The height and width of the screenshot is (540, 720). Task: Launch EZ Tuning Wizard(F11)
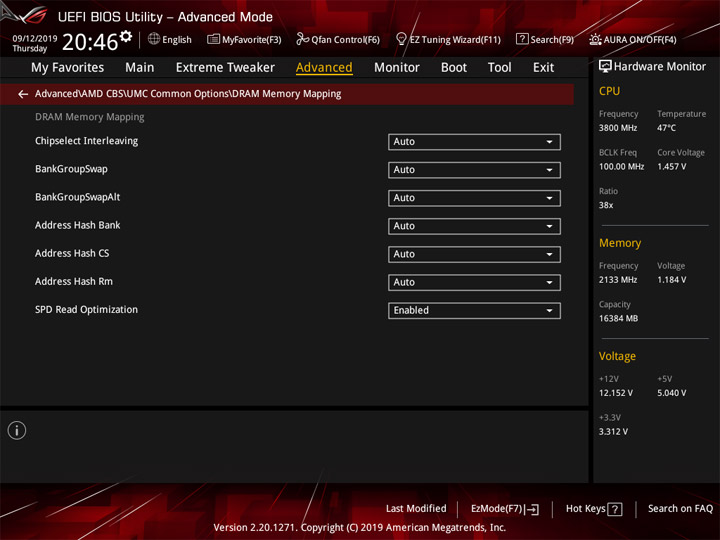click(x=448, y=39)
